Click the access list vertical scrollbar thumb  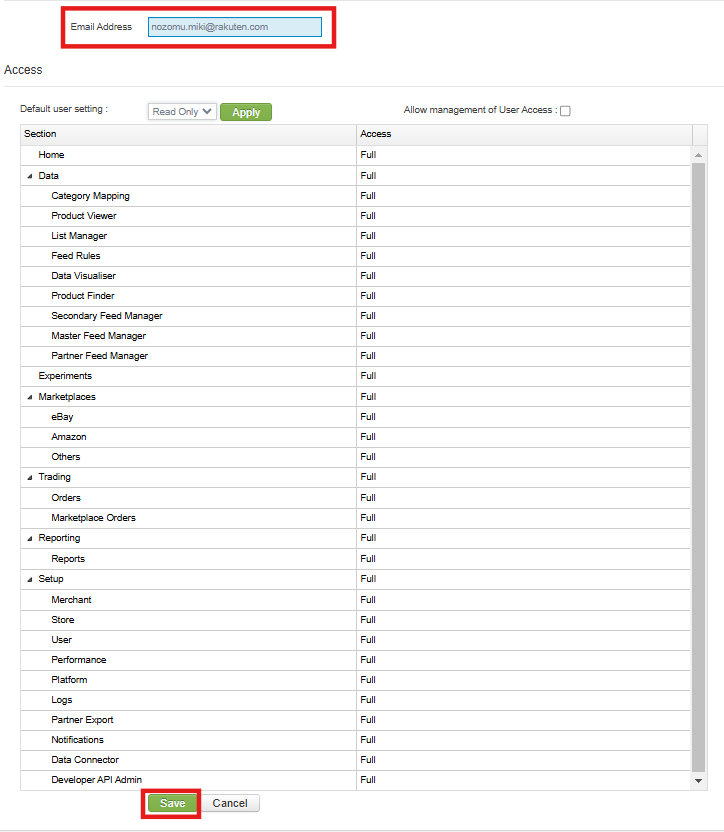(699, 467)
